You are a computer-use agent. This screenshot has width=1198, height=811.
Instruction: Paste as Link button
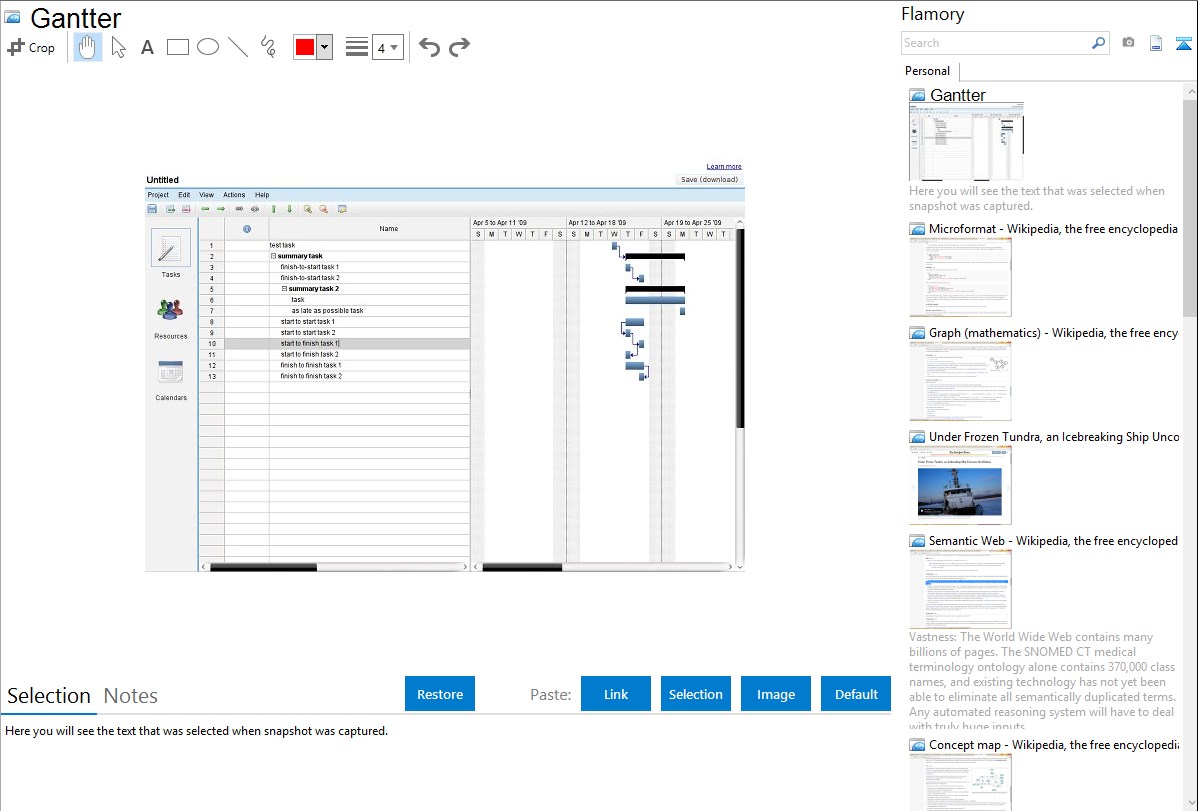coord(616,694)
